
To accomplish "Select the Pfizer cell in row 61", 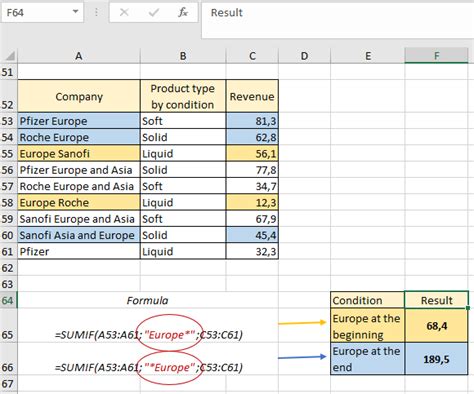I will [79, 252].
